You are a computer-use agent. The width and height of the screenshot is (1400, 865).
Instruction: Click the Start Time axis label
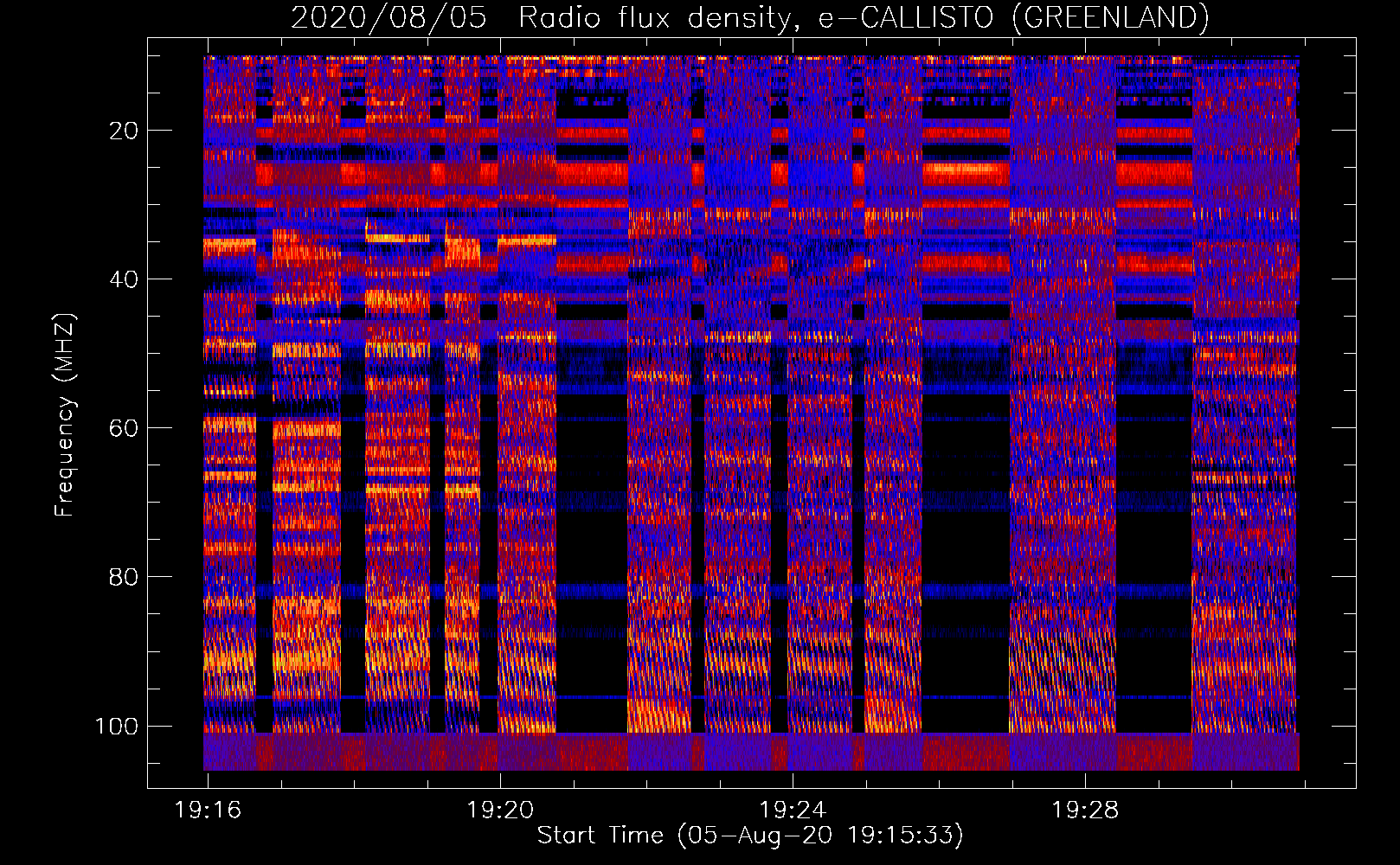[750, 836]
